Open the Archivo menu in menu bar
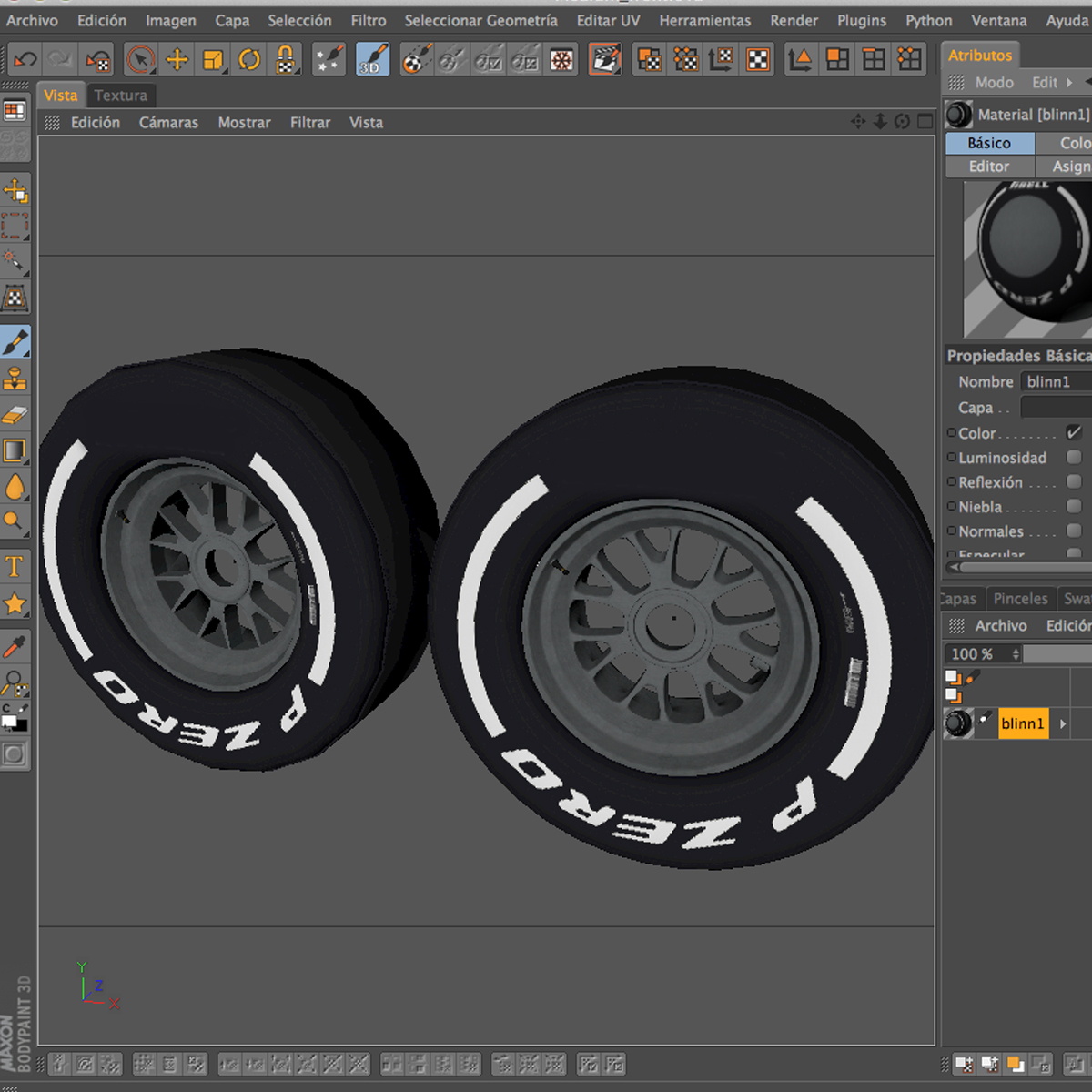 click(32, 20)
